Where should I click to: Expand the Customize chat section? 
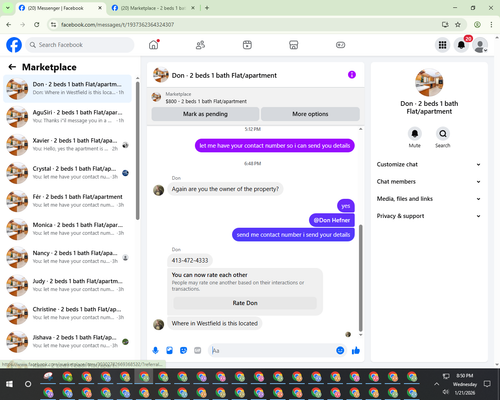[x=429, y=164]
